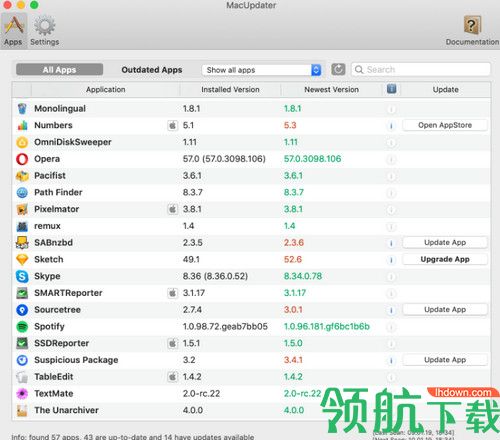The image size is (500, 440).
Task: Switch to the Outdated Apps tab
Action: click(152, 70)
